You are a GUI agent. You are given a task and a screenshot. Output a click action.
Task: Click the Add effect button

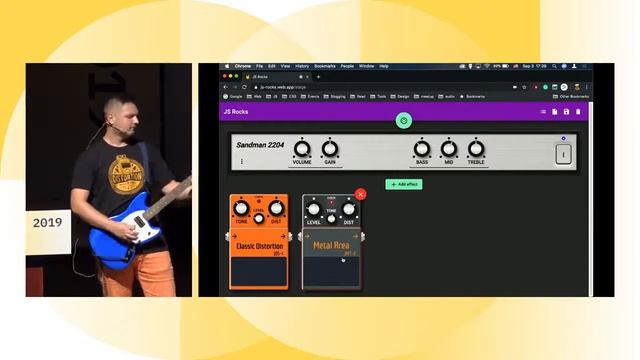pyautogui.click(x=404, y=184)
